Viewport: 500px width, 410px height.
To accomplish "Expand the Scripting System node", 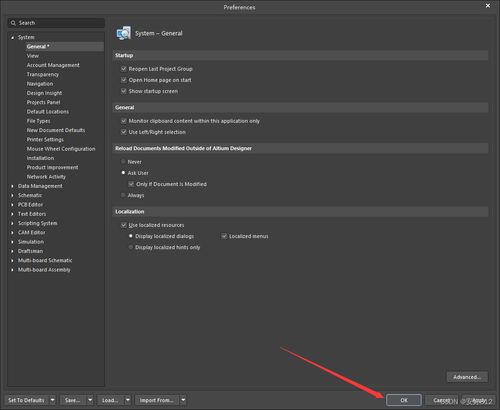I will [12, 223].
